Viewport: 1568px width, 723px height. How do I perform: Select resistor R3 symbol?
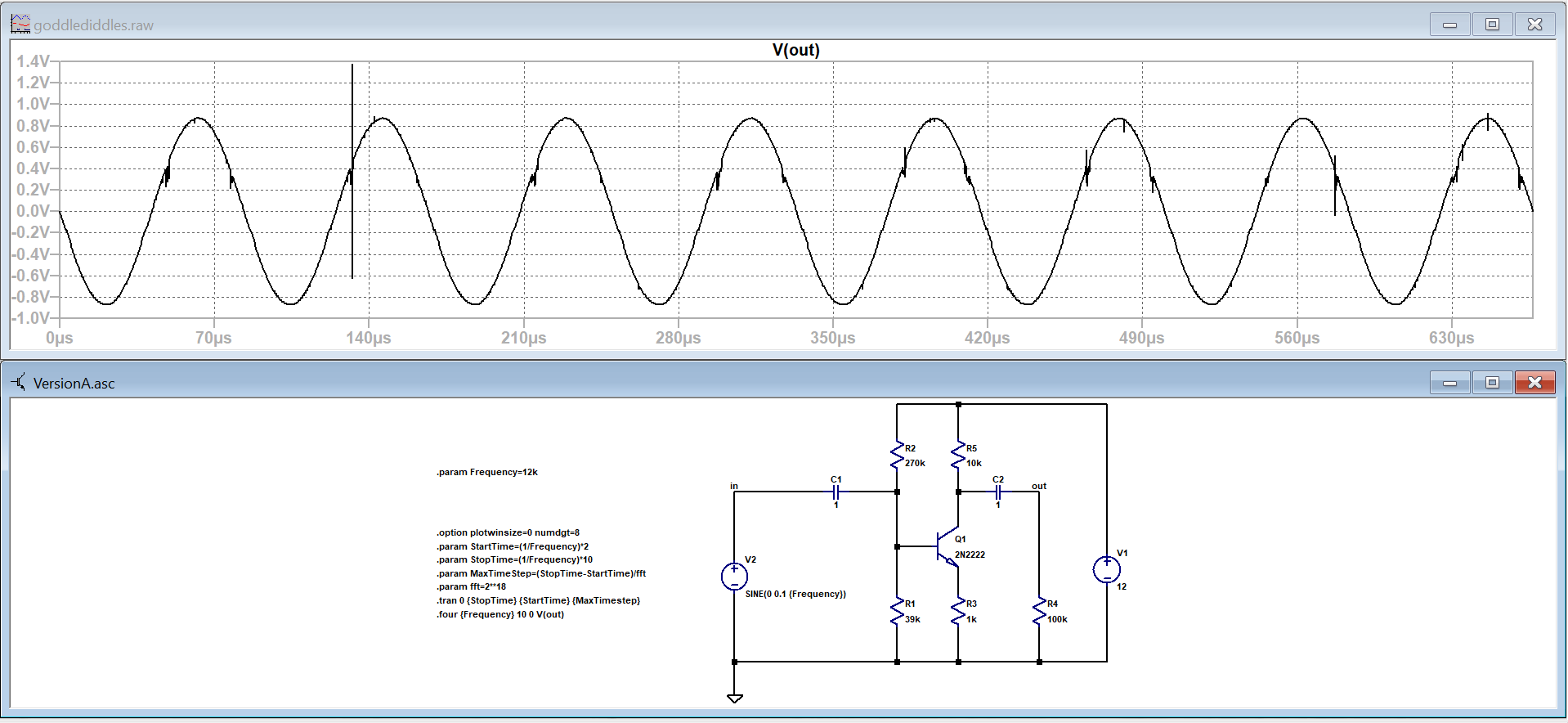(x=958, y=612)
